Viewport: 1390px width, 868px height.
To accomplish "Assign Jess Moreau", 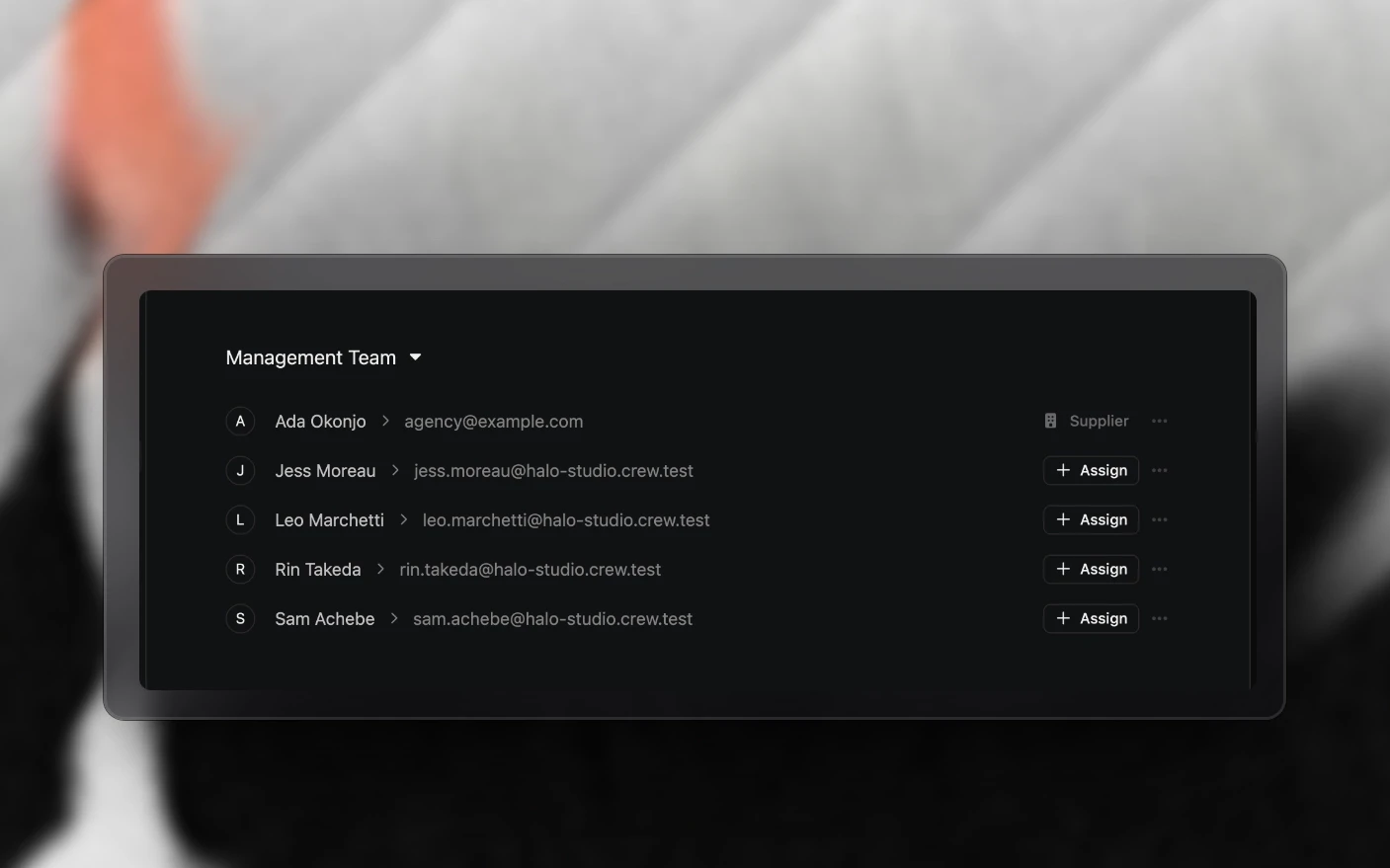I will tap(1091, 471).
